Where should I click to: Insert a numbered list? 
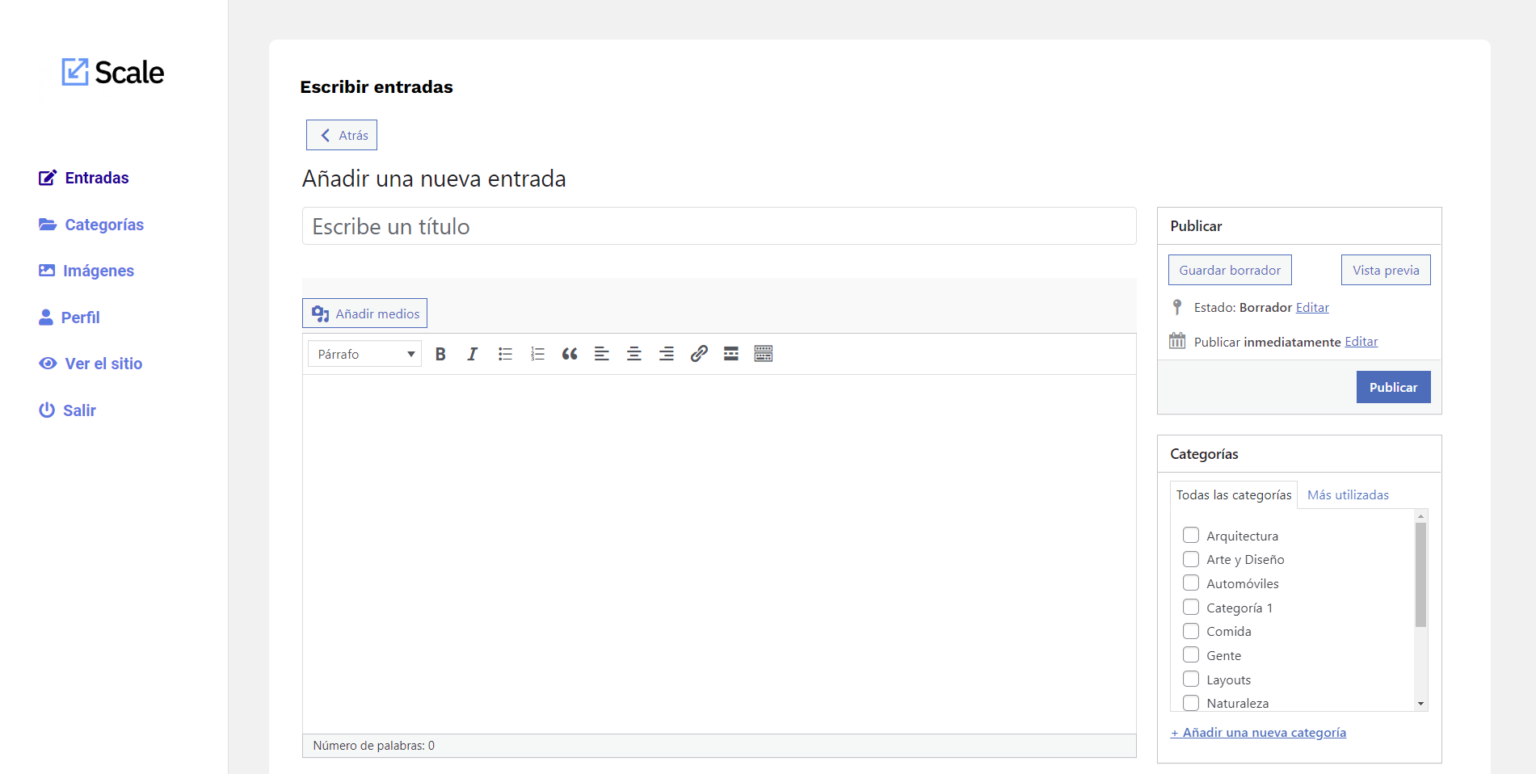pyautogui.click(x=537, y=353)
